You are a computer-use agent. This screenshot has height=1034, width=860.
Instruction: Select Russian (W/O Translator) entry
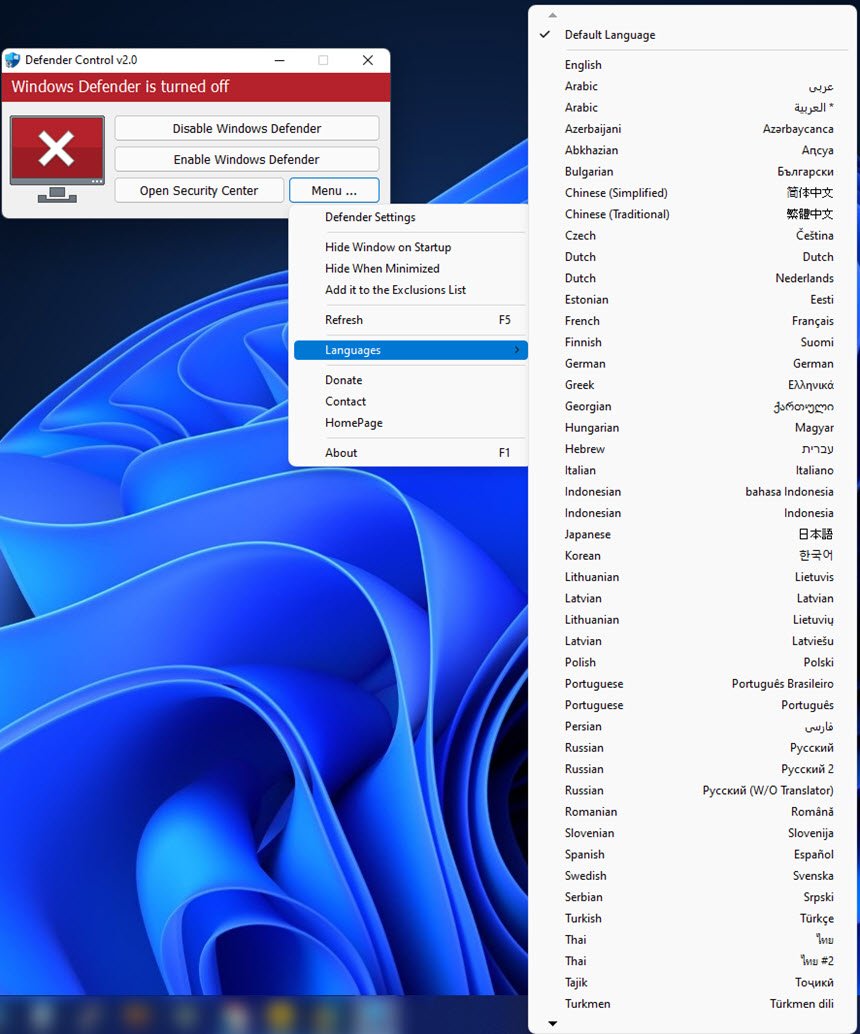click(x=692, y=791)
